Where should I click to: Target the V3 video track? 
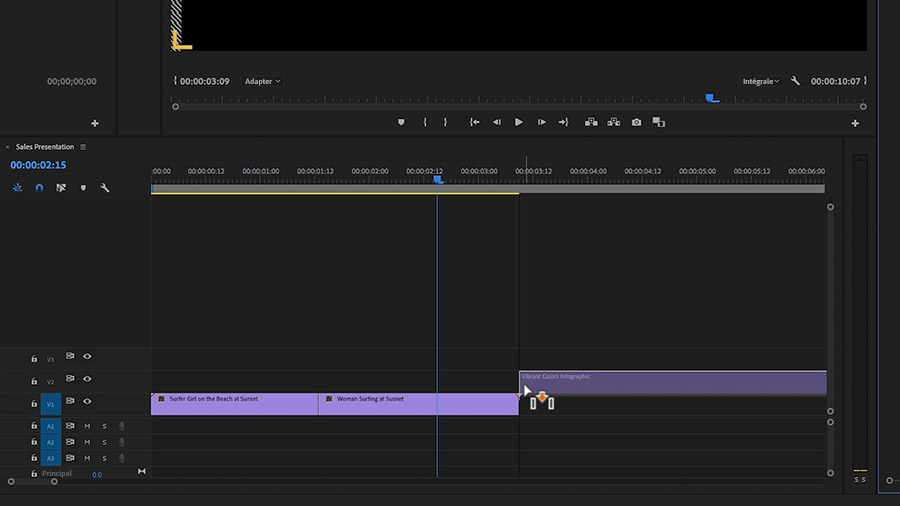click(51, 360)
